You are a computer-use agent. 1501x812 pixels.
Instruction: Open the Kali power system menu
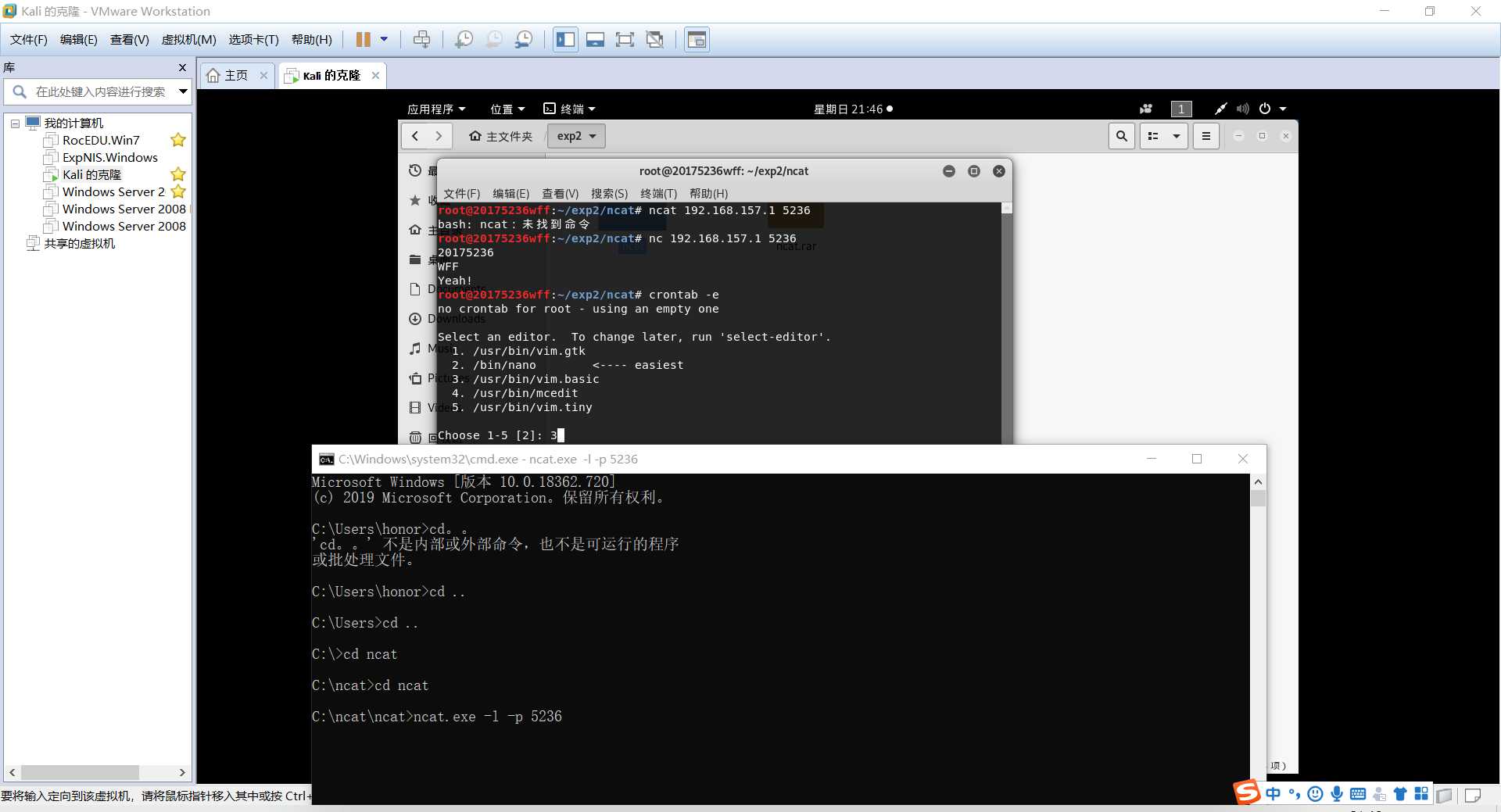coord(1272,109)
